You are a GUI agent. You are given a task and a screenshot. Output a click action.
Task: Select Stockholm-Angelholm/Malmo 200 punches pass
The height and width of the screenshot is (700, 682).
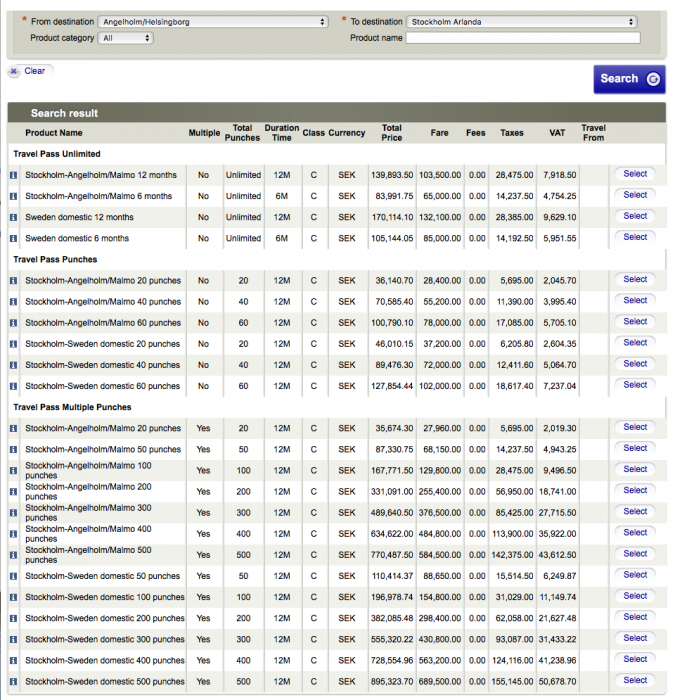(635, 490)
